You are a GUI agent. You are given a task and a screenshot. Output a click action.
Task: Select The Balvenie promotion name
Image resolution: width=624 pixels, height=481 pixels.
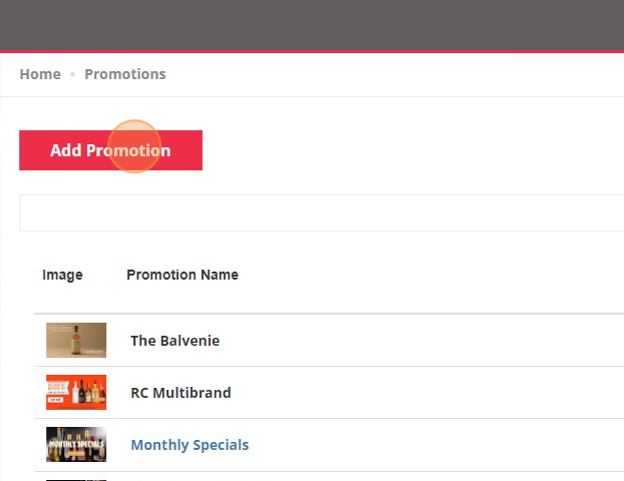point(175,341)
